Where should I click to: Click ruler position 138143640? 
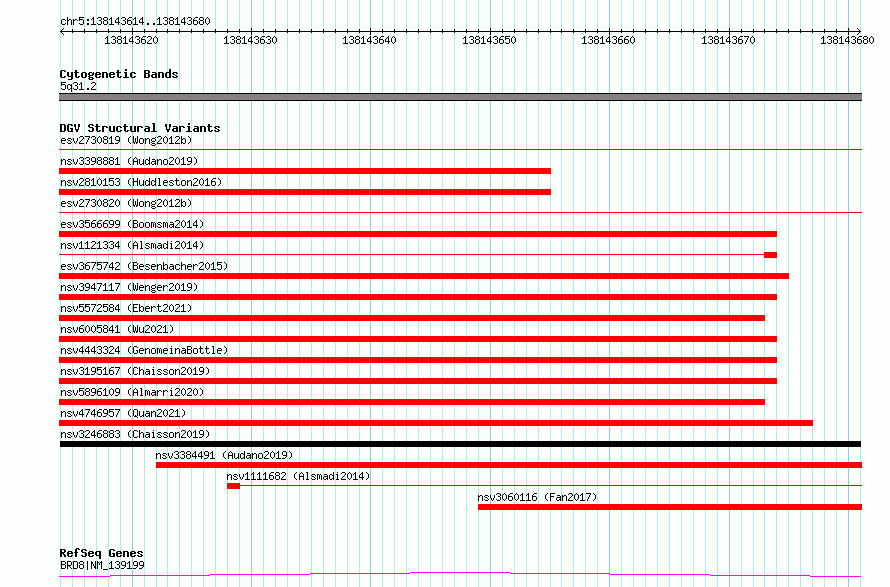(x=370, y=40)
